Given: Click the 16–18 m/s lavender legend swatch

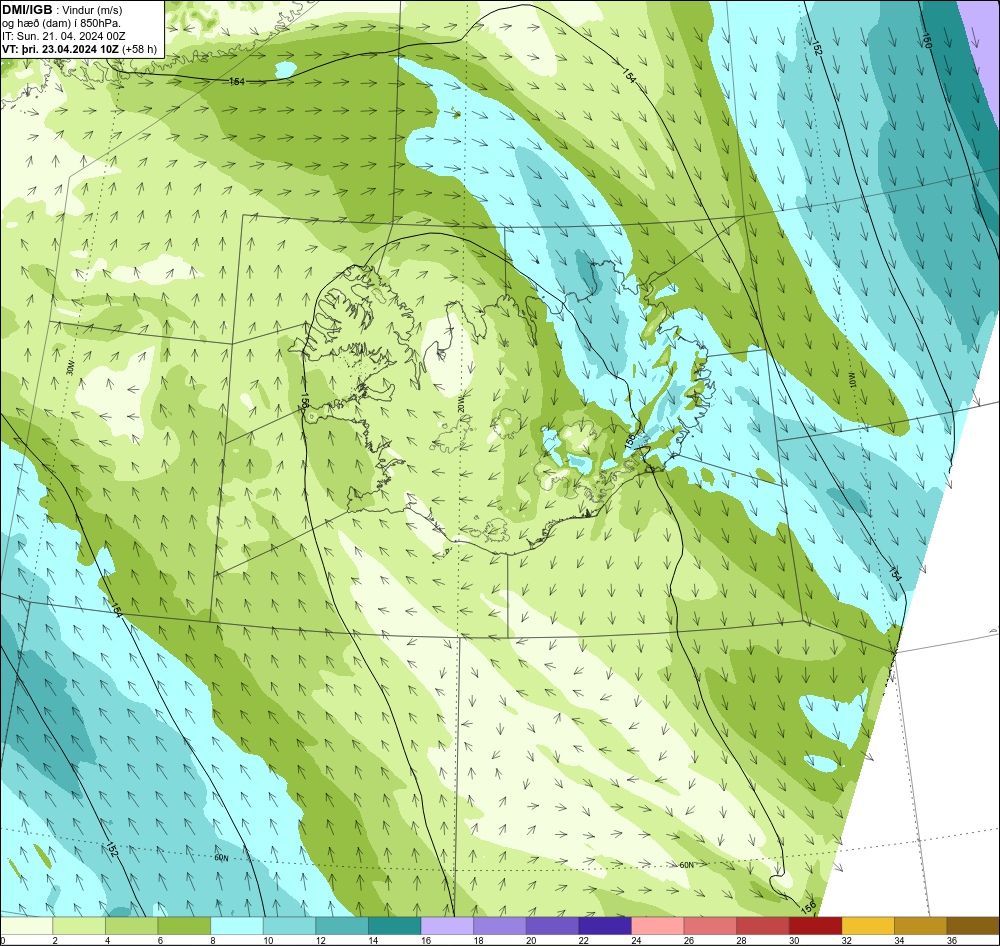Looking at the screenshot, I should [x=447, y=926].
